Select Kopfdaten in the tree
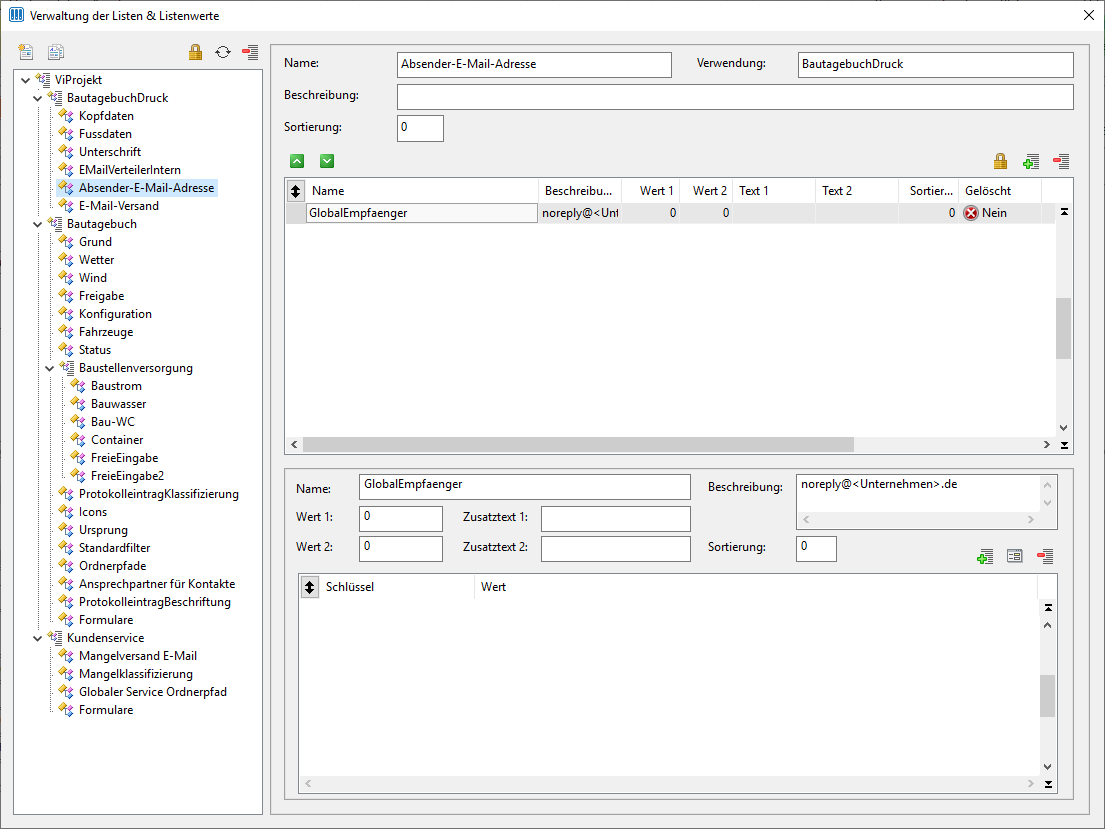This screenshot has height=829, width=1105. (x=106, y=116)
